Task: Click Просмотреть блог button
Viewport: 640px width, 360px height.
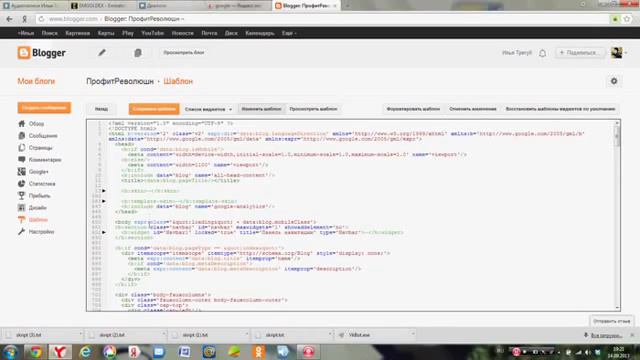Action: 184,53
